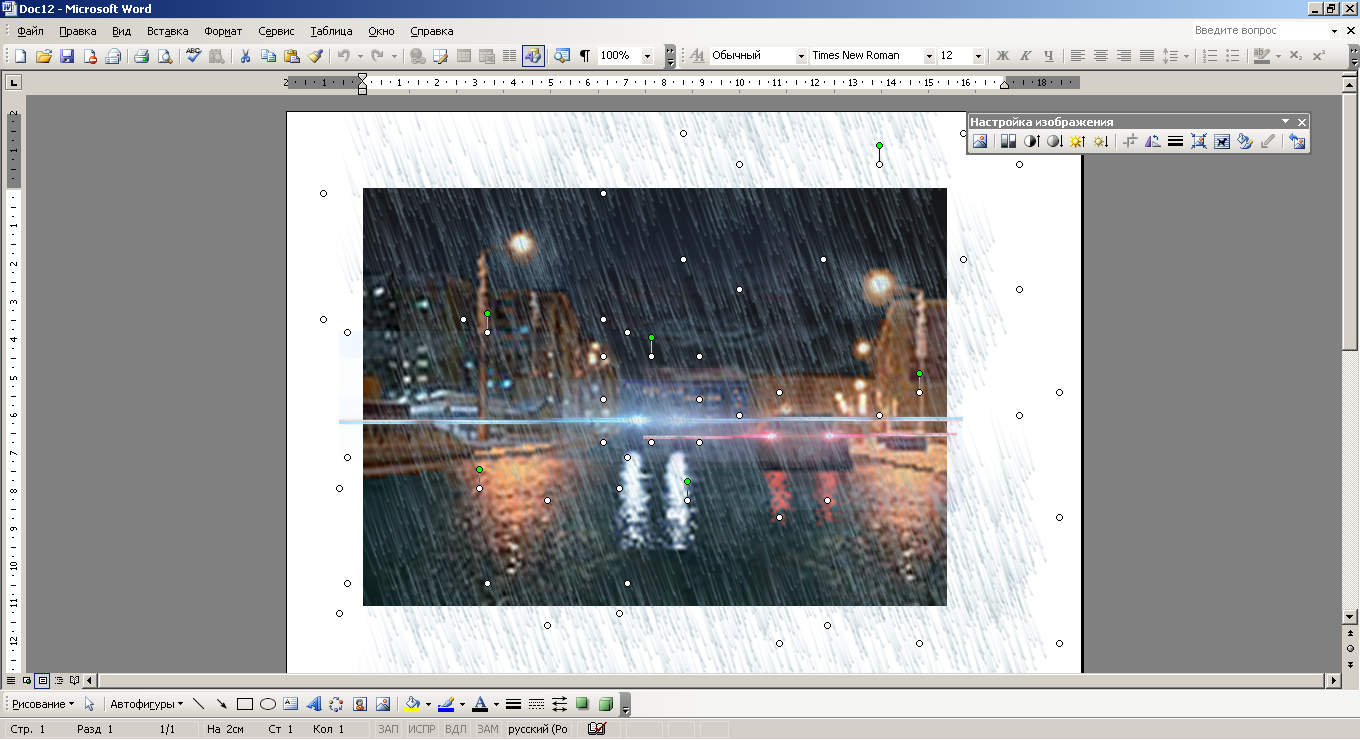Image resolution: width=1360 pixels, height=740 pixels.
Task: Toggle bold formatting (Ж)
Action: click(1003, 56)
